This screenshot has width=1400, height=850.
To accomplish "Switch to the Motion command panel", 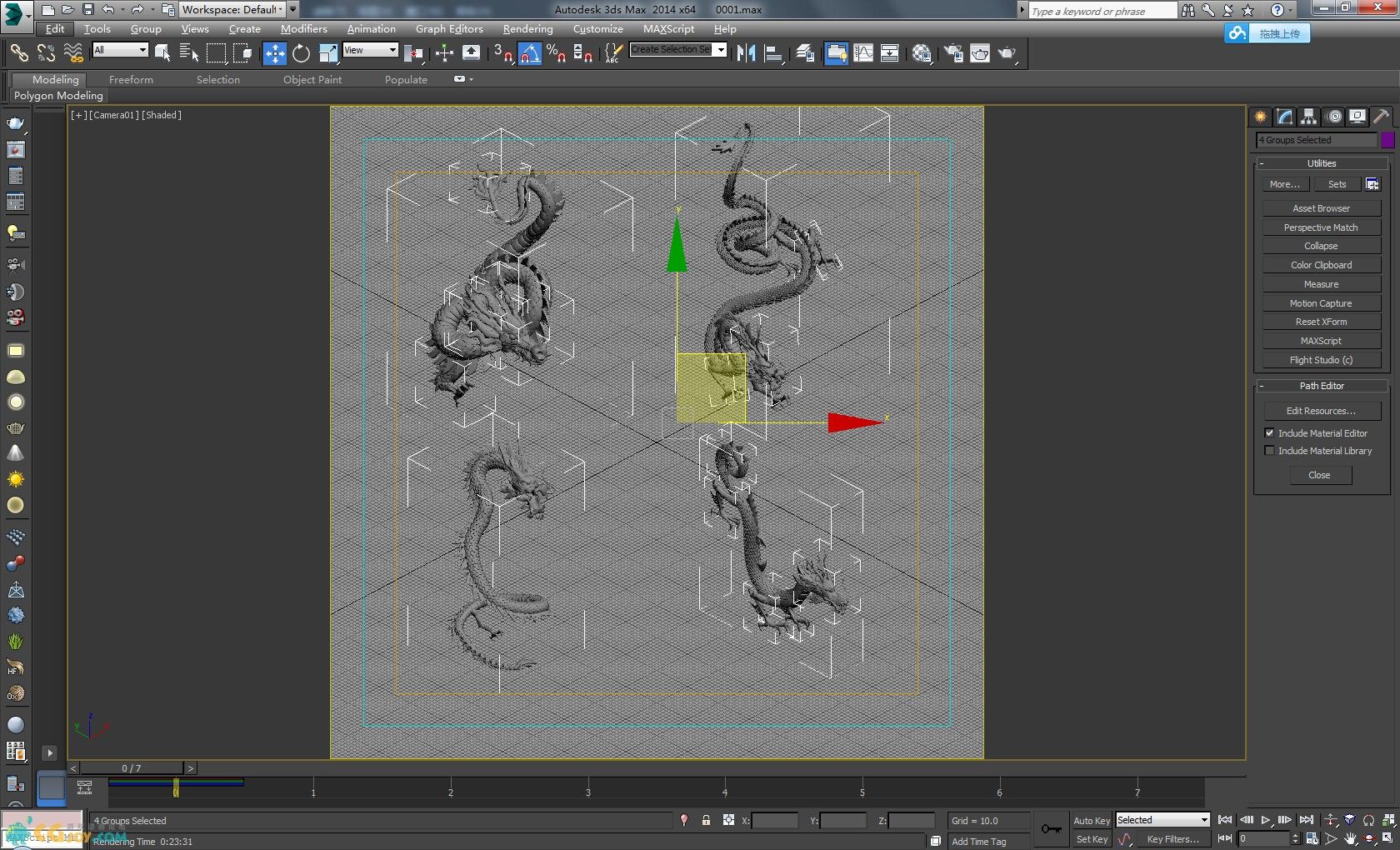I will click(1333, 117).
